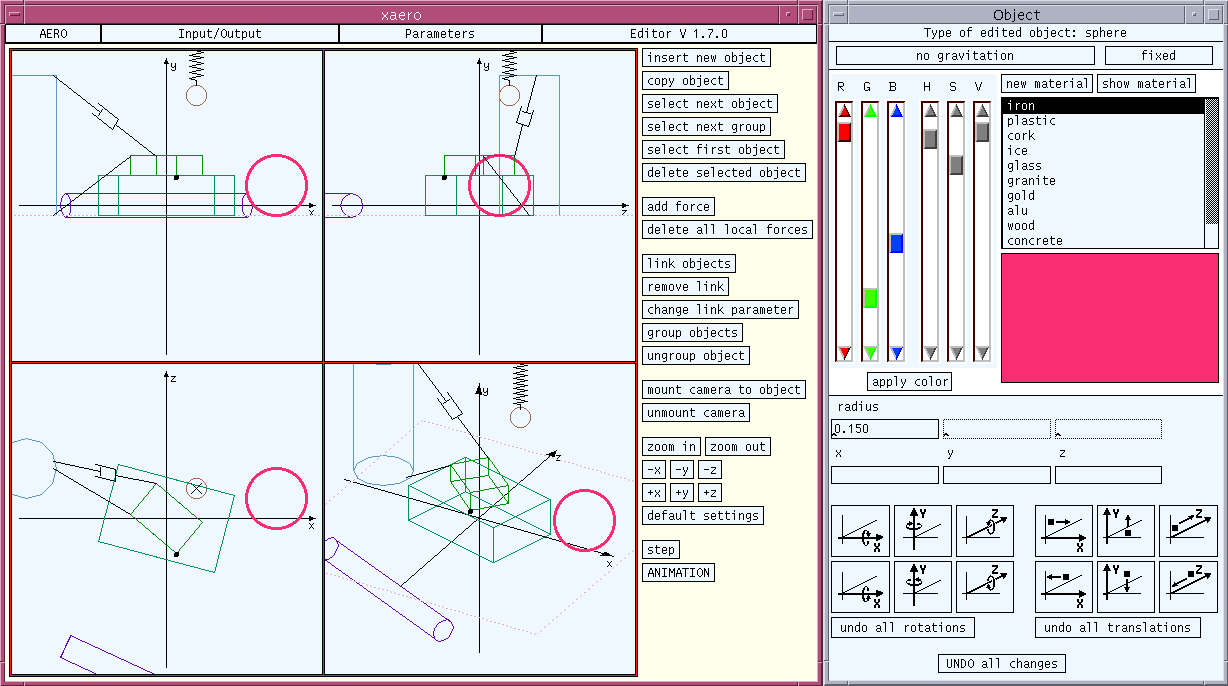
Task: Toggle the 'fixed' object state button
Action: tap(1157, 56)
